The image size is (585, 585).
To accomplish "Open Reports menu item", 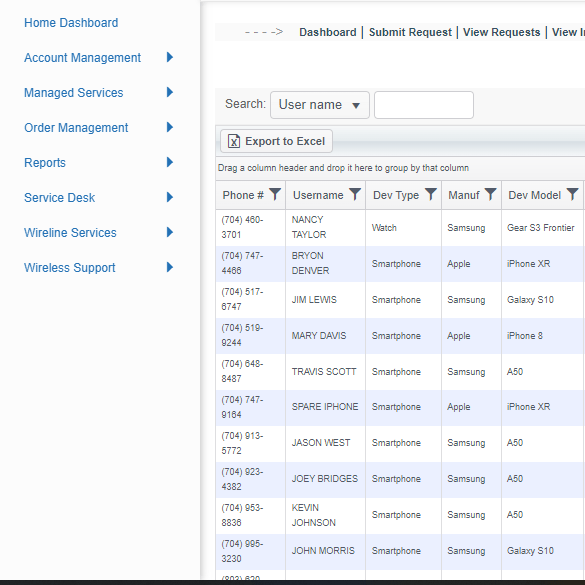I will 45,163.
